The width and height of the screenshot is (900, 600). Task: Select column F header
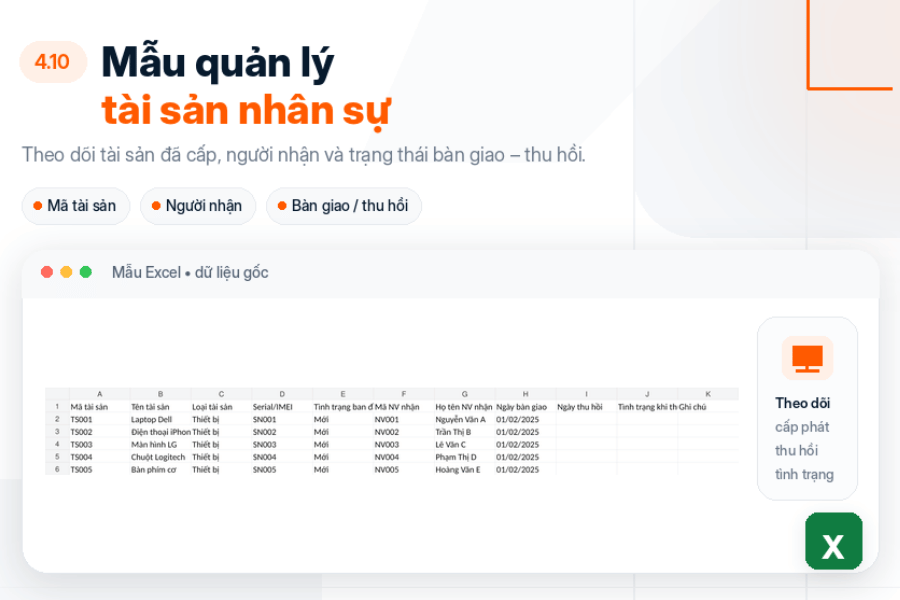pos(404,394)
